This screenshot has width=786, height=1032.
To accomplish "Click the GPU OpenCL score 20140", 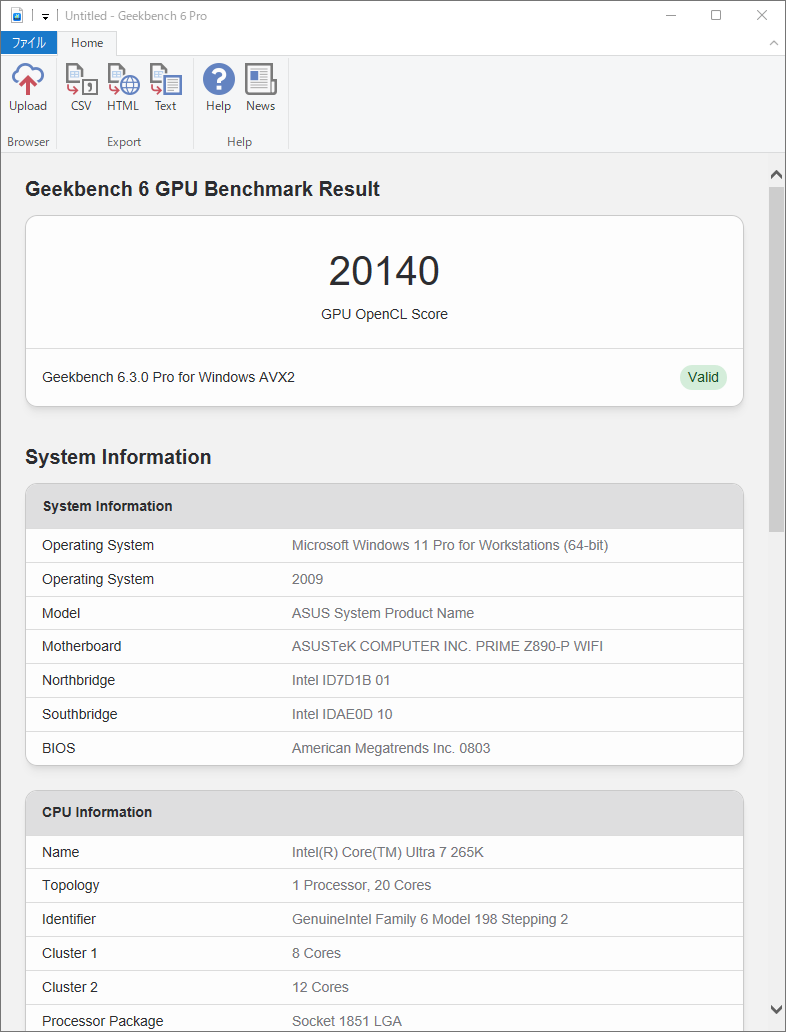I will click(x=384, y=272).
